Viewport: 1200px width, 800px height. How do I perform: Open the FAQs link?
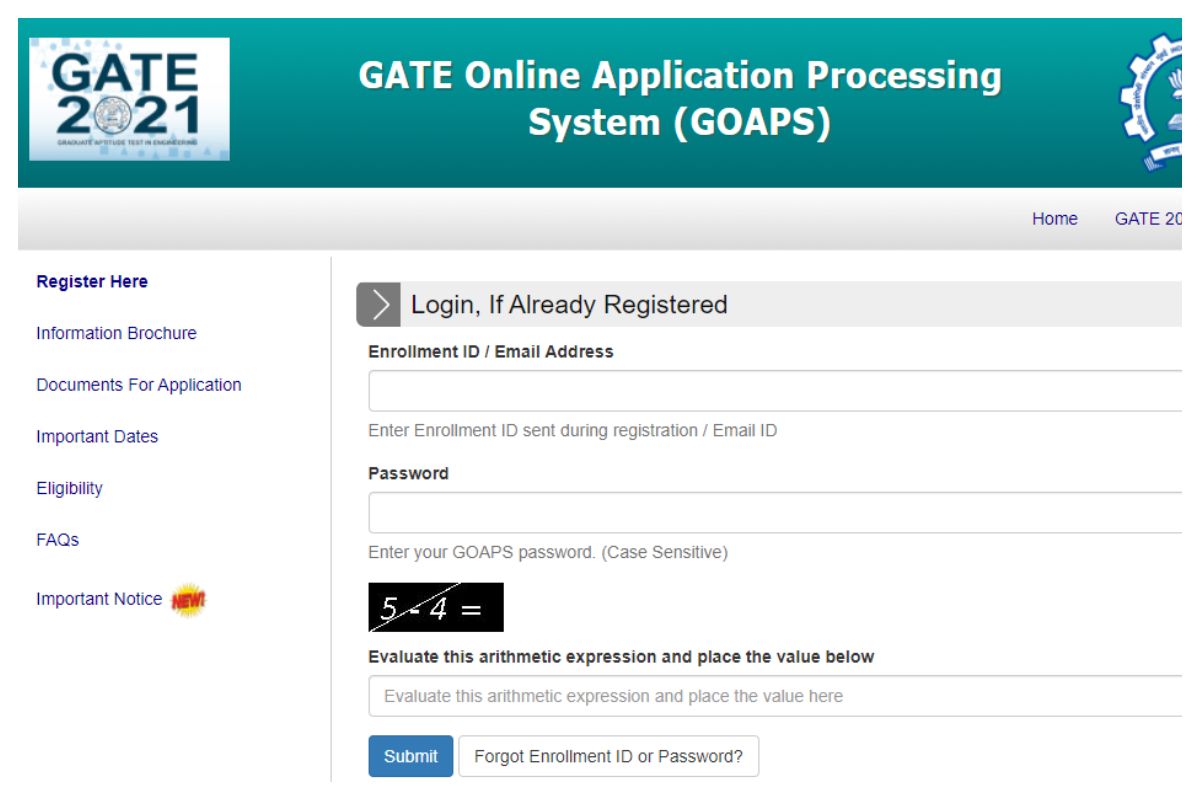tap(57, 540)
